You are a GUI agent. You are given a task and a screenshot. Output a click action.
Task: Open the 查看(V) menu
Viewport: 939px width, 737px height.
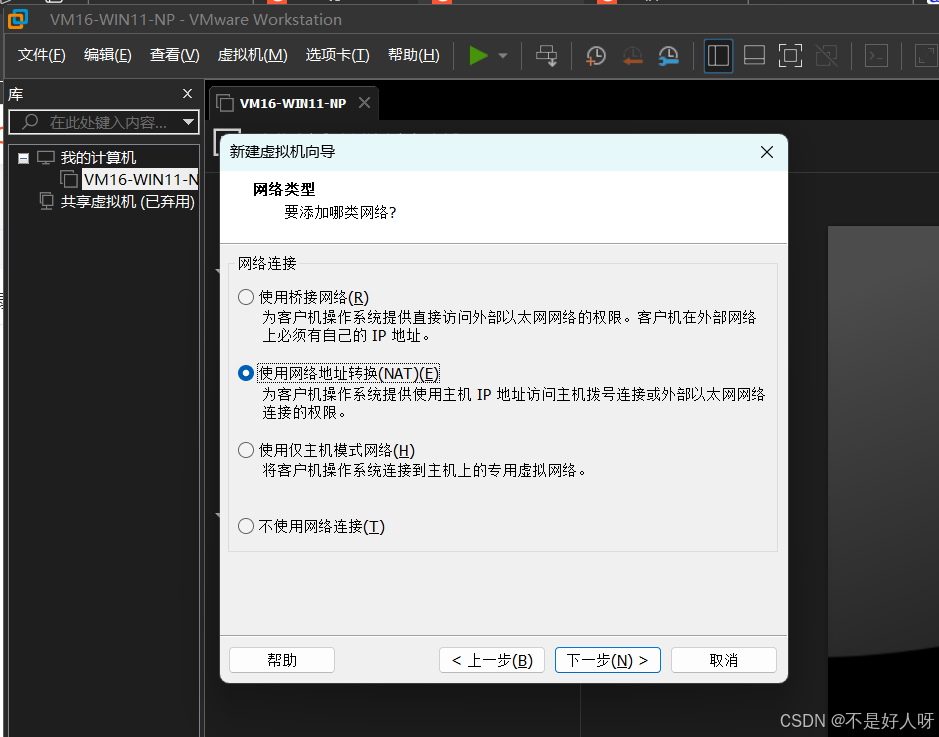[x=174, y=55]
